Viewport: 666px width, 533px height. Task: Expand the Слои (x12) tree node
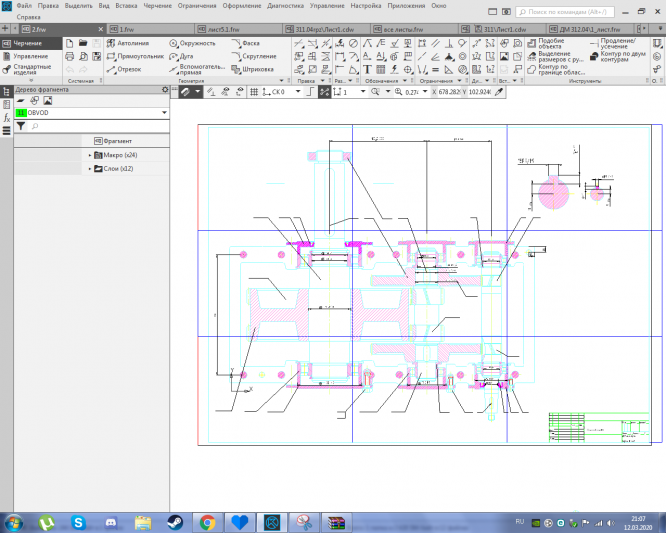coord(90,169)
